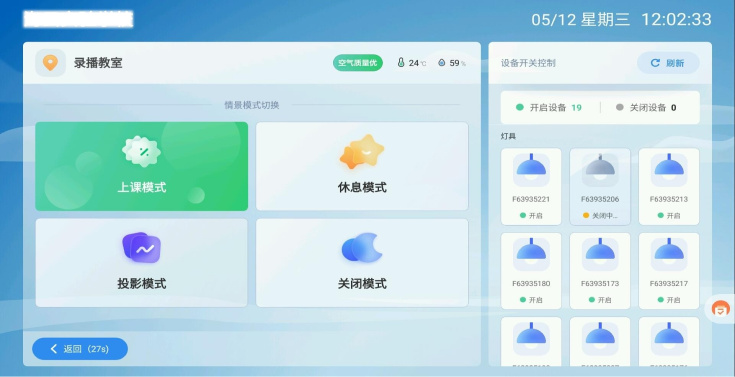Click the 关闭中 status of F63935206

pyautogui.click(x=600, y=216)
